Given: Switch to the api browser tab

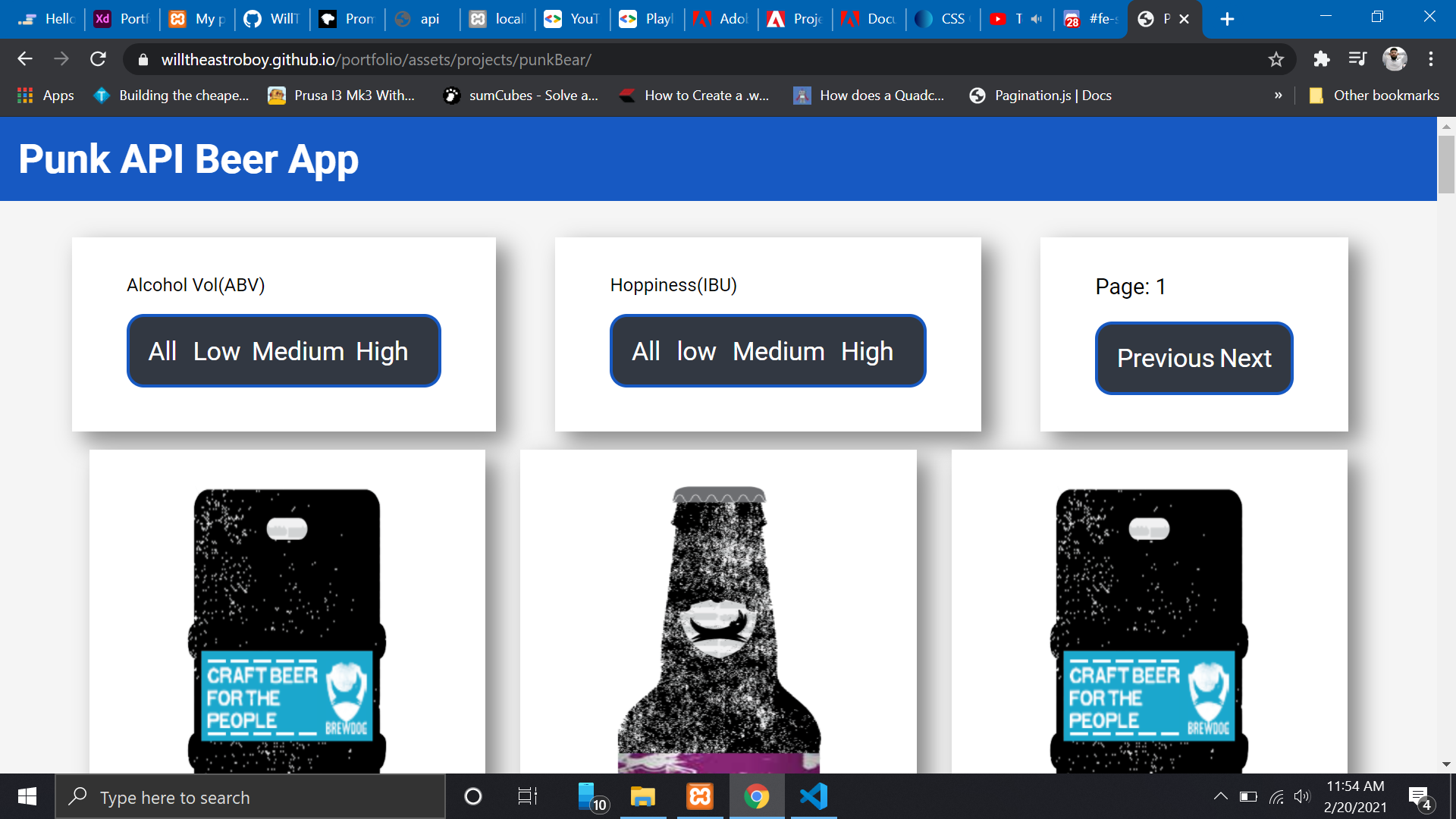Looking at the screenshot, I should point(421,19).
